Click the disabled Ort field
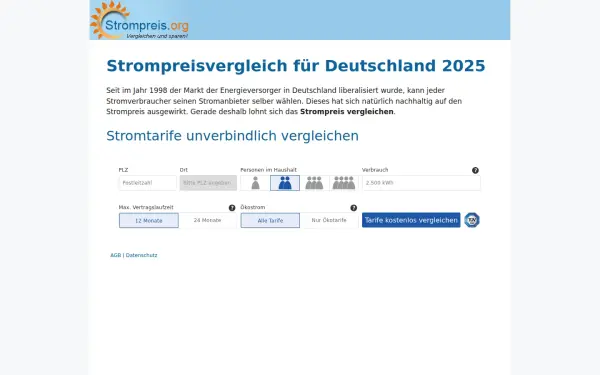Screen dimensions: 600x375 click(x=208, y=183)
